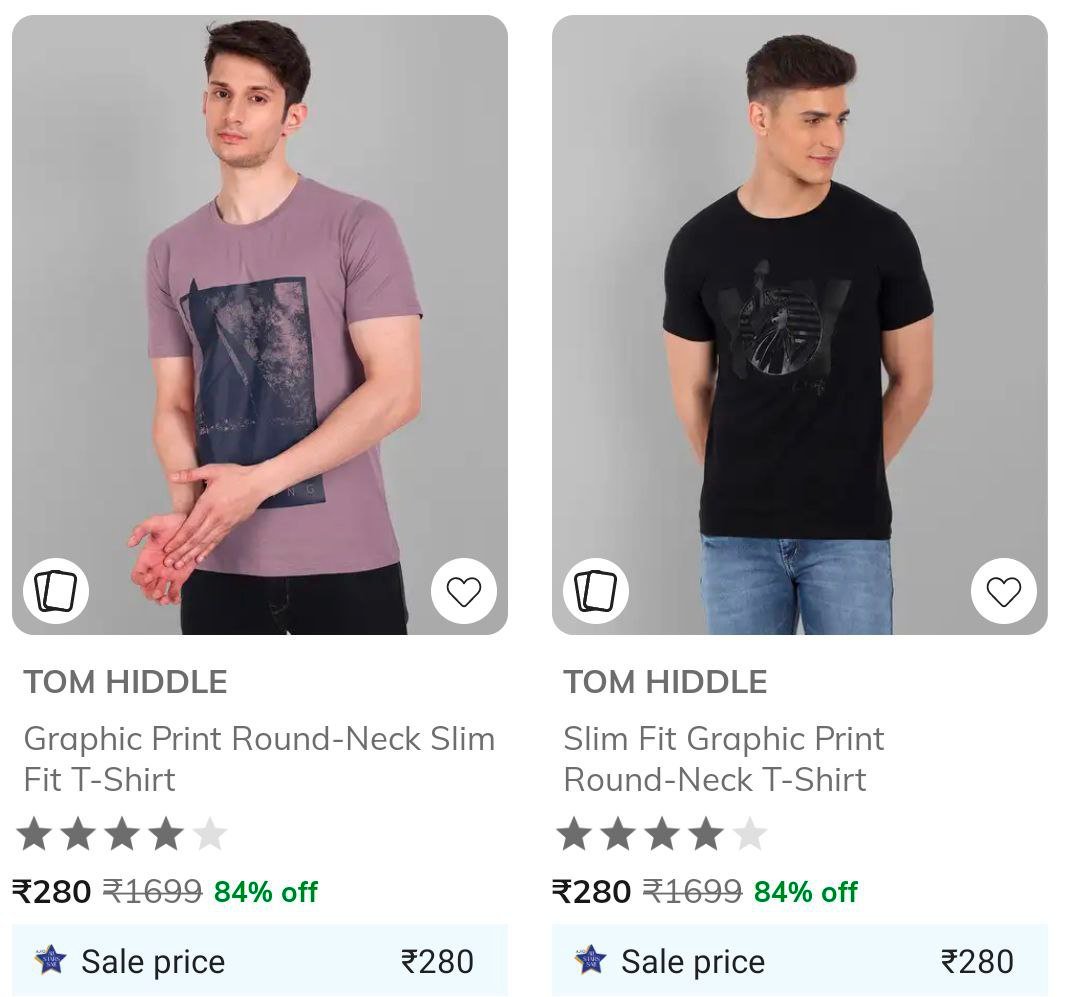The height and width of the screenshot is (997, 1069).
Task: Tap 84% off label on left product
Action: 266,892
